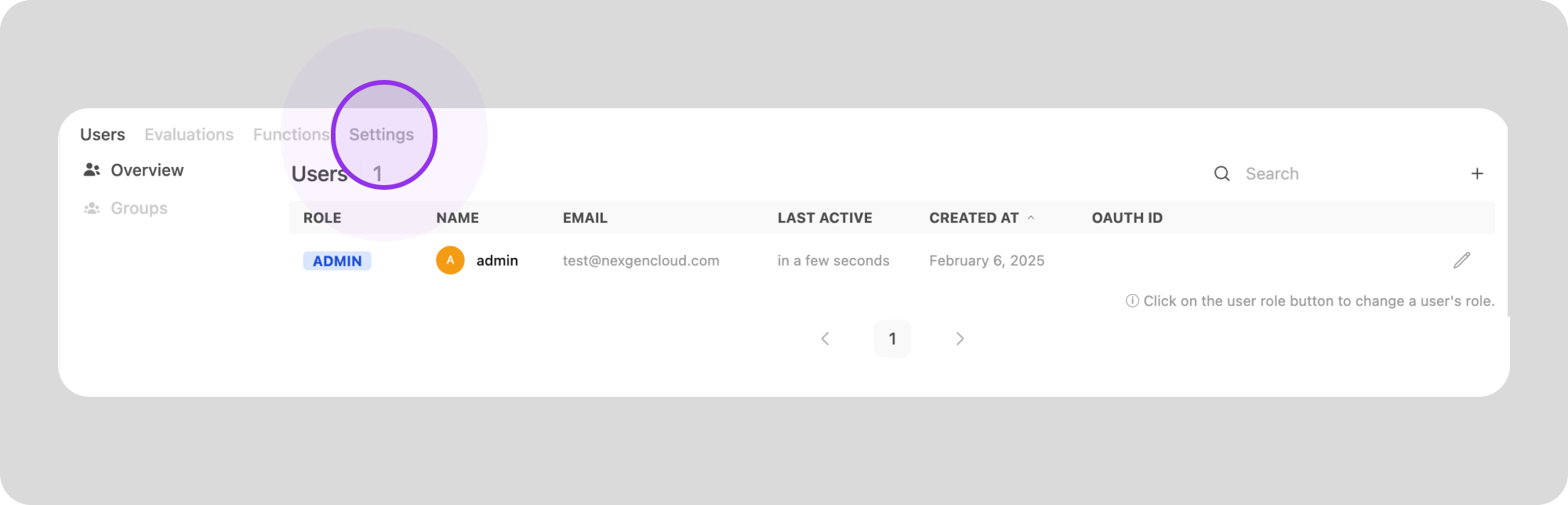Sort users by Last Active column
Image resolution: width=1568 pixels, height=505 pixels.
[x=825, y=218]
